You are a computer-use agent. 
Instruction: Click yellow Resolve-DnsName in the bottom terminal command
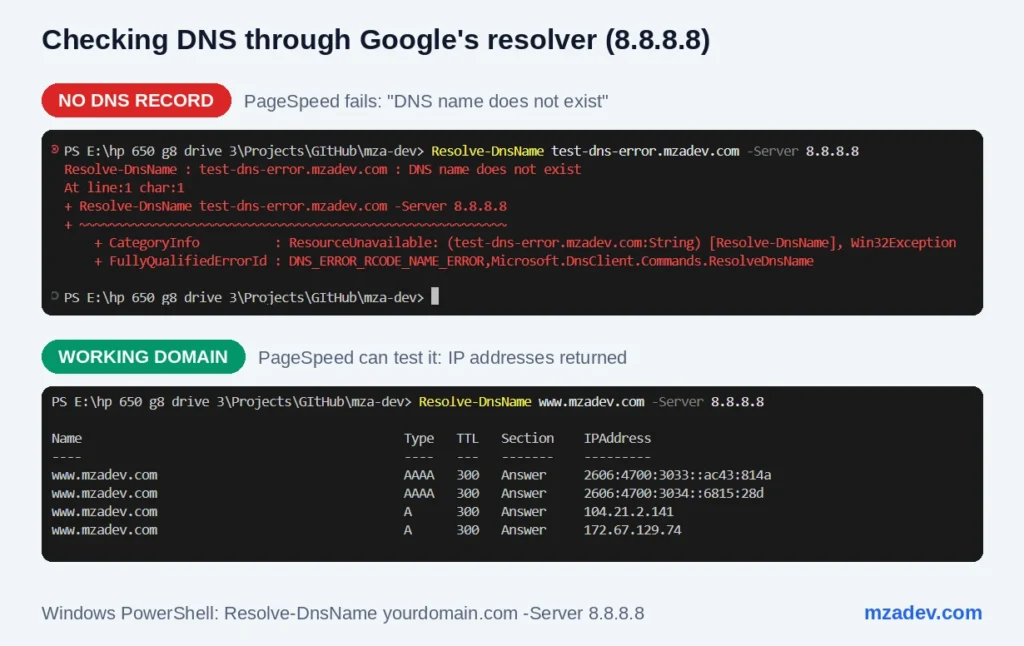(475, 402)
